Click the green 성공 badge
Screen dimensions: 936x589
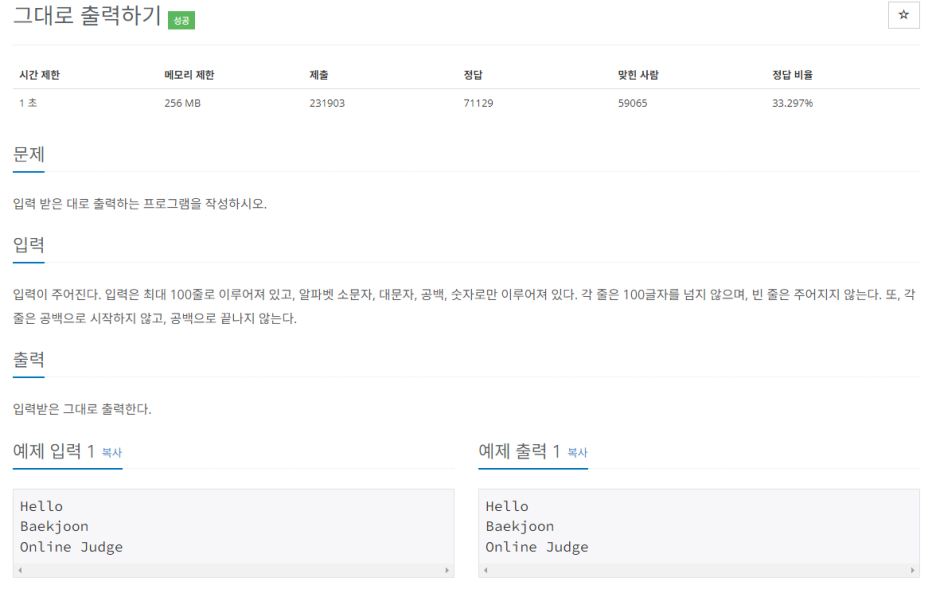[181, 20]
